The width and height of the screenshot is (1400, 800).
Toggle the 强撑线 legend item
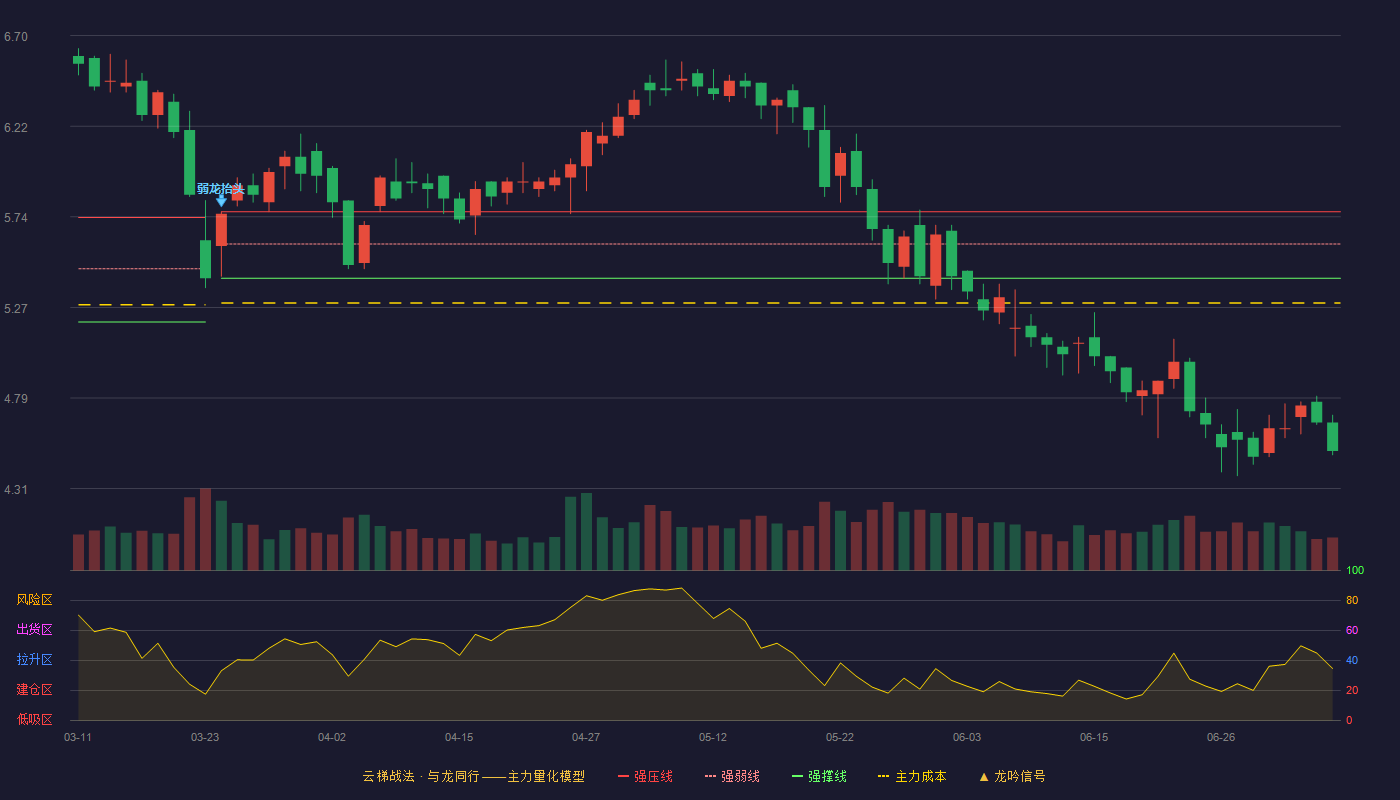point(819,776)
